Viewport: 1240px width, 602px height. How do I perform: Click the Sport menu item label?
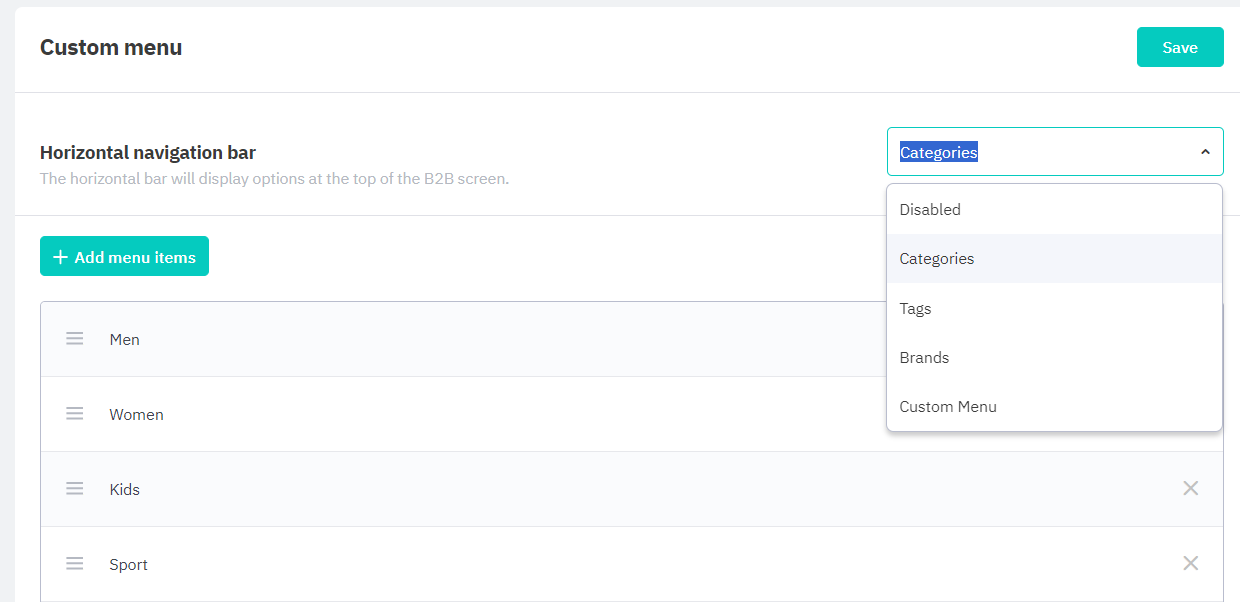click(x=129, y=565)
